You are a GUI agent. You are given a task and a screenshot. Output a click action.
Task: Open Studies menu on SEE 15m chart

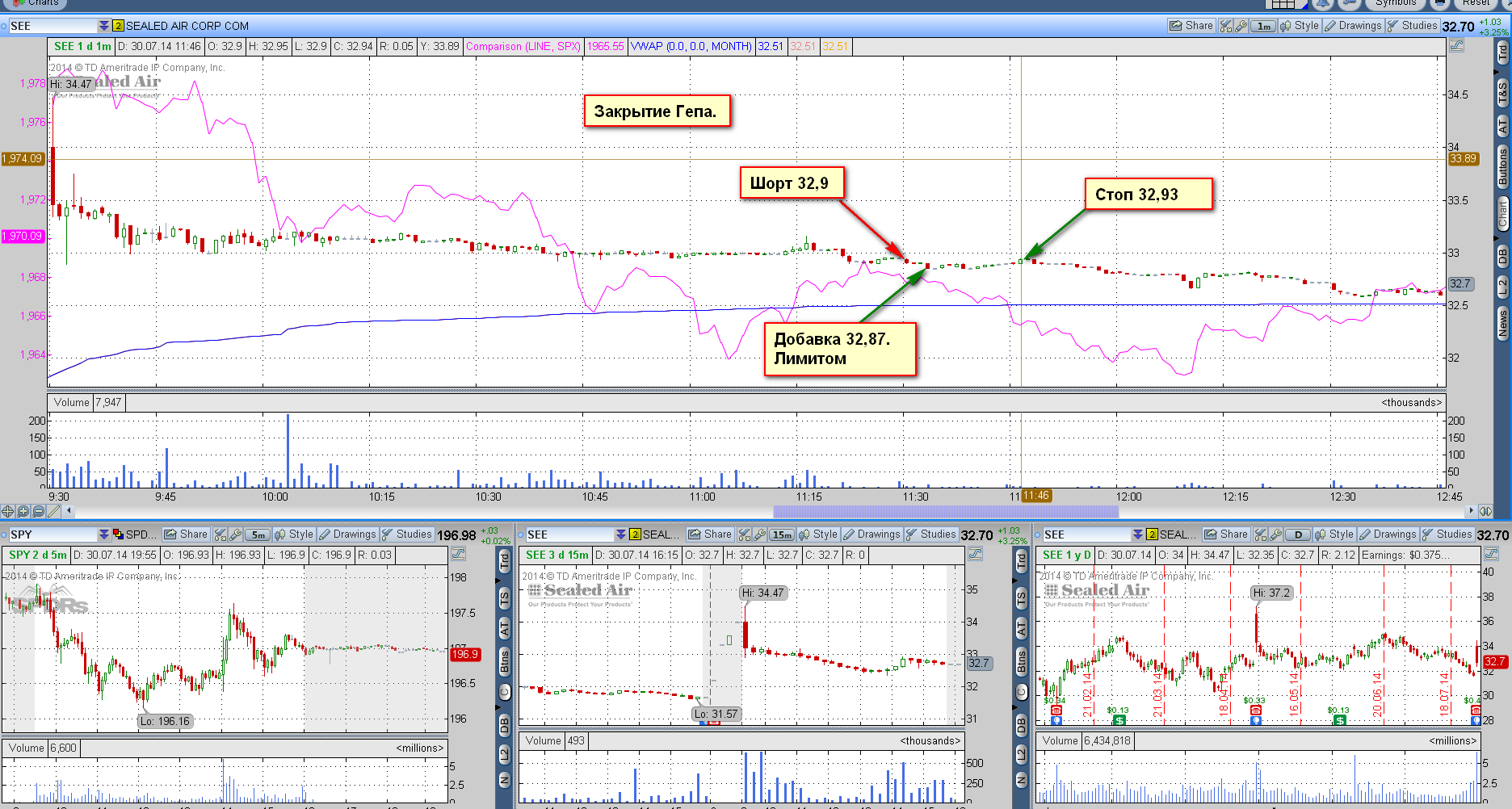[930, 534]
